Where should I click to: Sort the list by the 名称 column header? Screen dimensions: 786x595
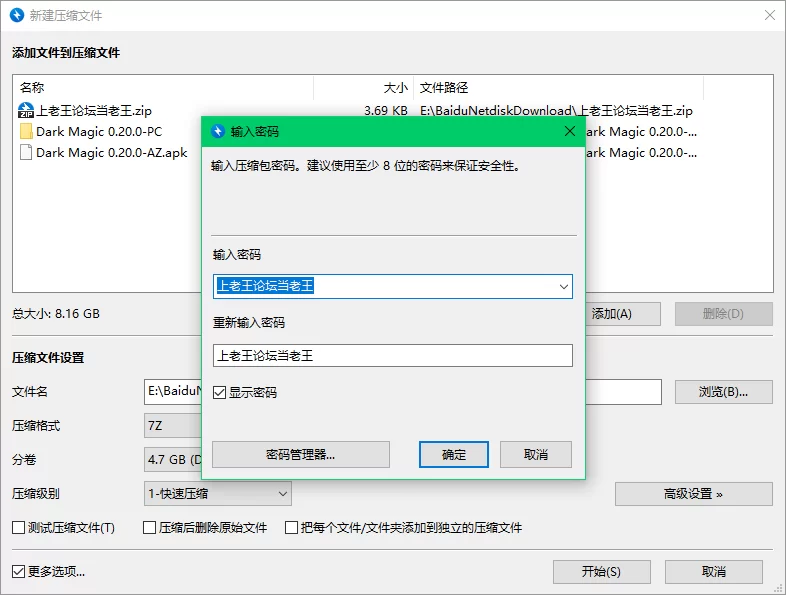[x=163, y=88]
